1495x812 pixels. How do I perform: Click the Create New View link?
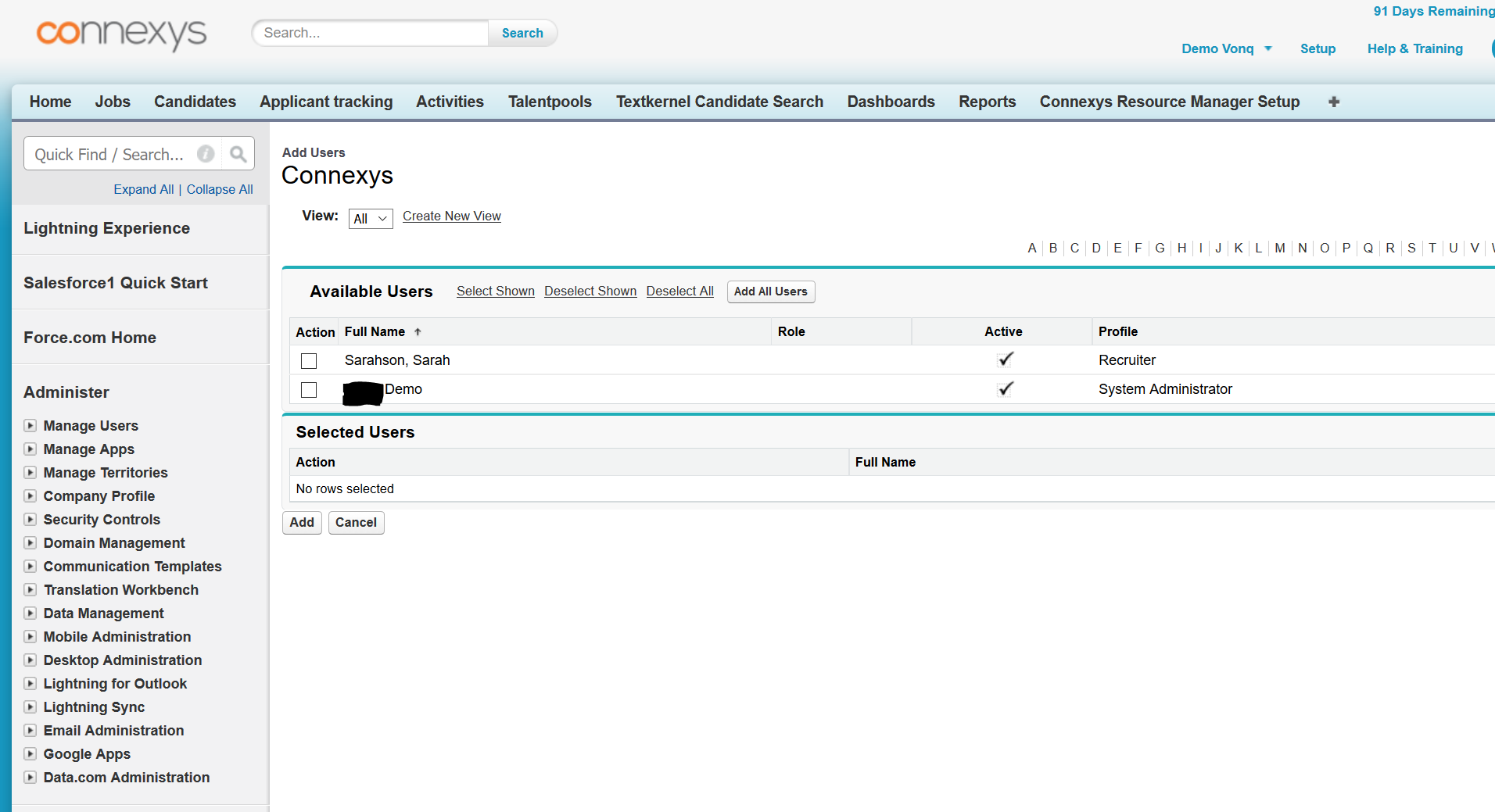click(452, 216)
